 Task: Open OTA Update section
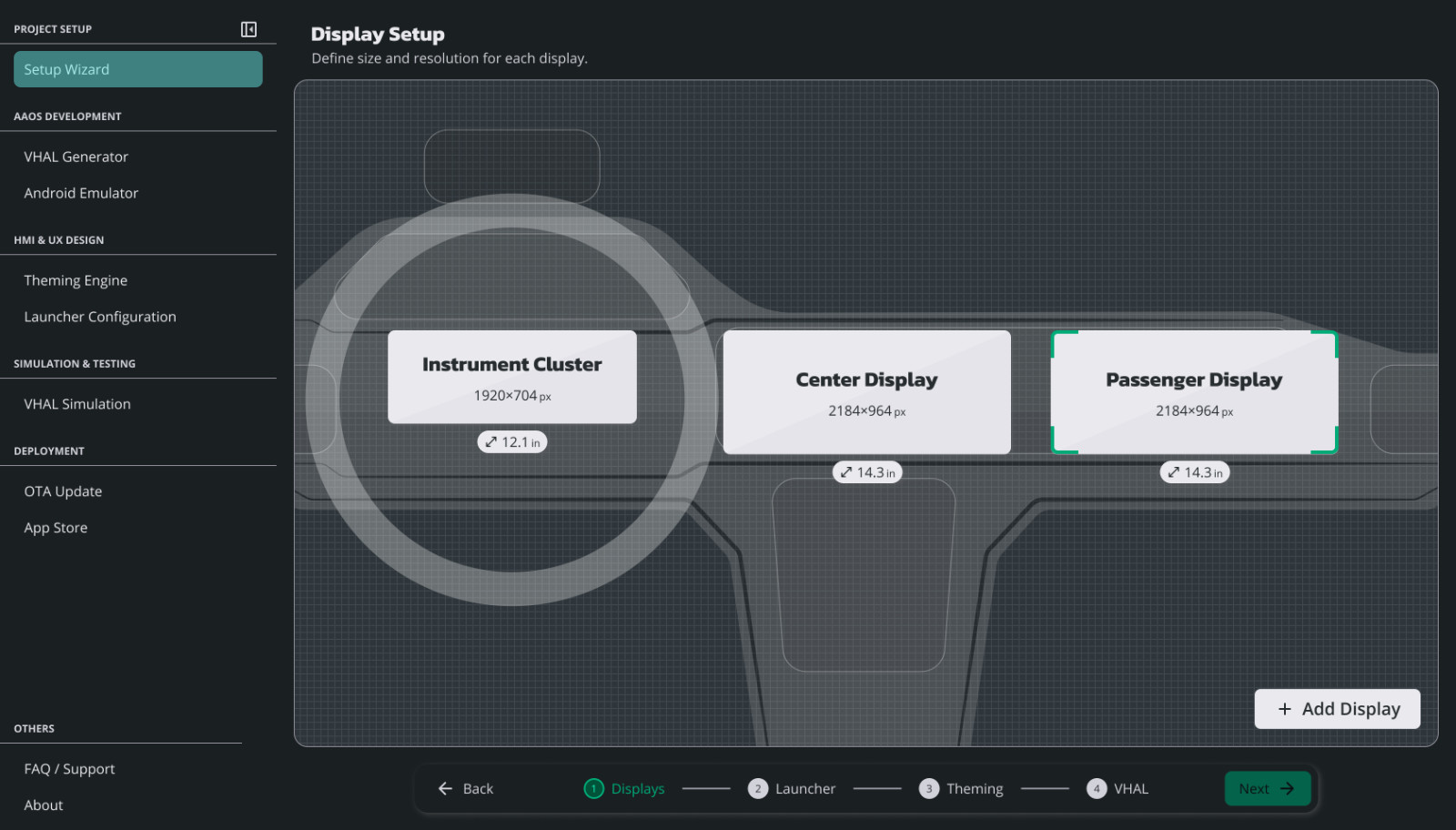click(63, 491)
